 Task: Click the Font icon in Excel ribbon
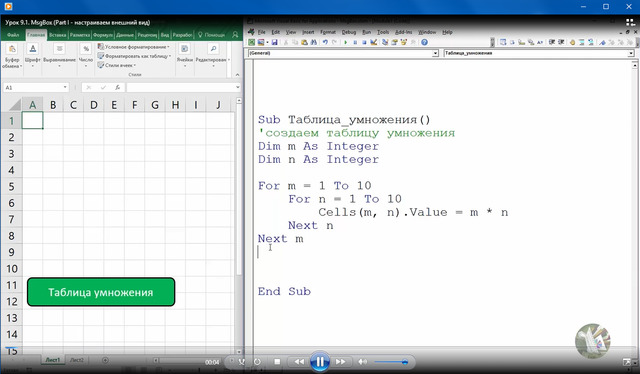coord(33,49)
